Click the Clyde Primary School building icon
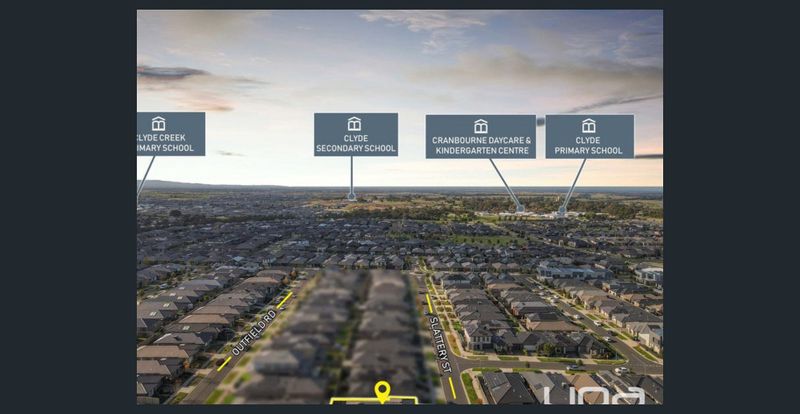 tap(588, 126)
